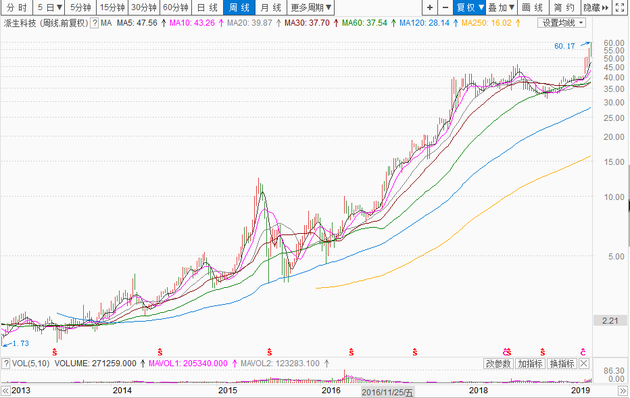Image resolution: width=630 pixels, height=398 pixels.
Task: Click the 2016/11/25 date marker label
Action: point(387,392)
